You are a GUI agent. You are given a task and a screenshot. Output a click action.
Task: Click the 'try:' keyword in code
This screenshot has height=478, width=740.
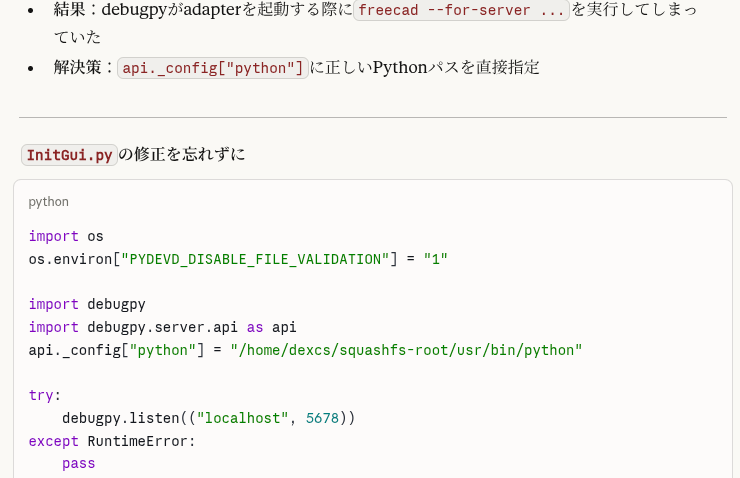coord(45,395)
